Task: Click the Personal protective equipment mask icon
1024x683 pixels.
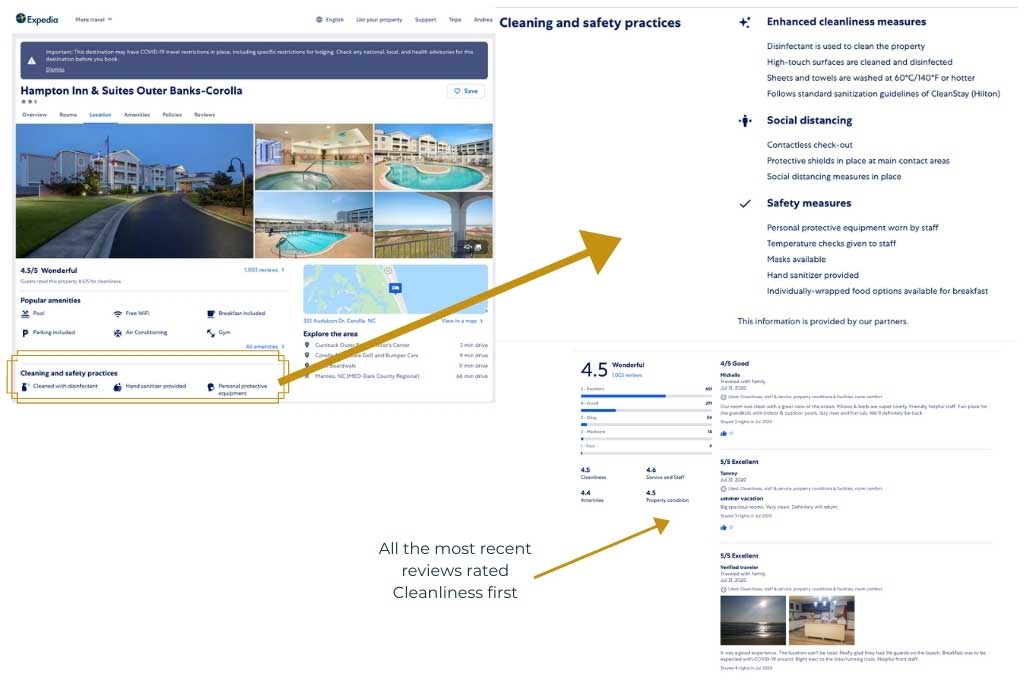Action: coord(210,387)
